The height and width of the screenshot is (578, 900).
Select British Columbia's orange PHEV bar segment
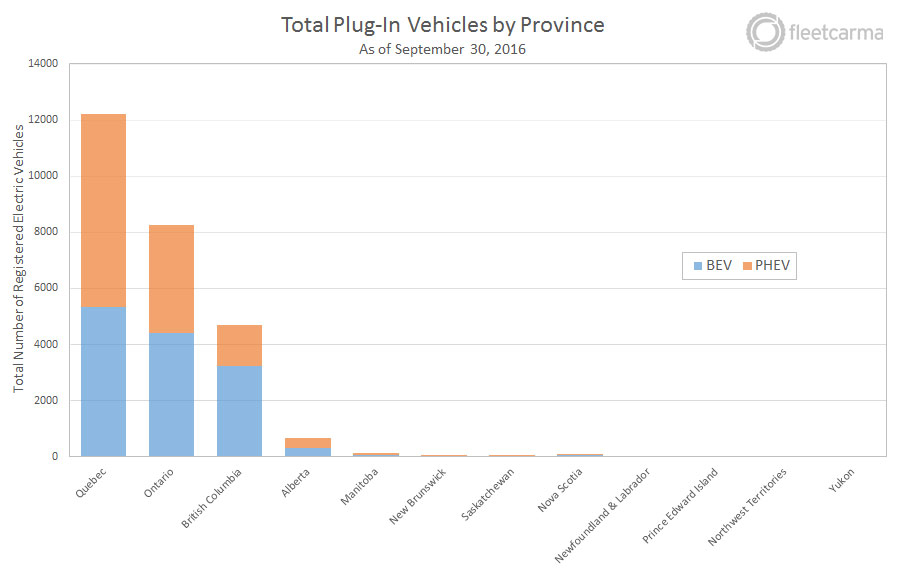[x=239, y=345]
